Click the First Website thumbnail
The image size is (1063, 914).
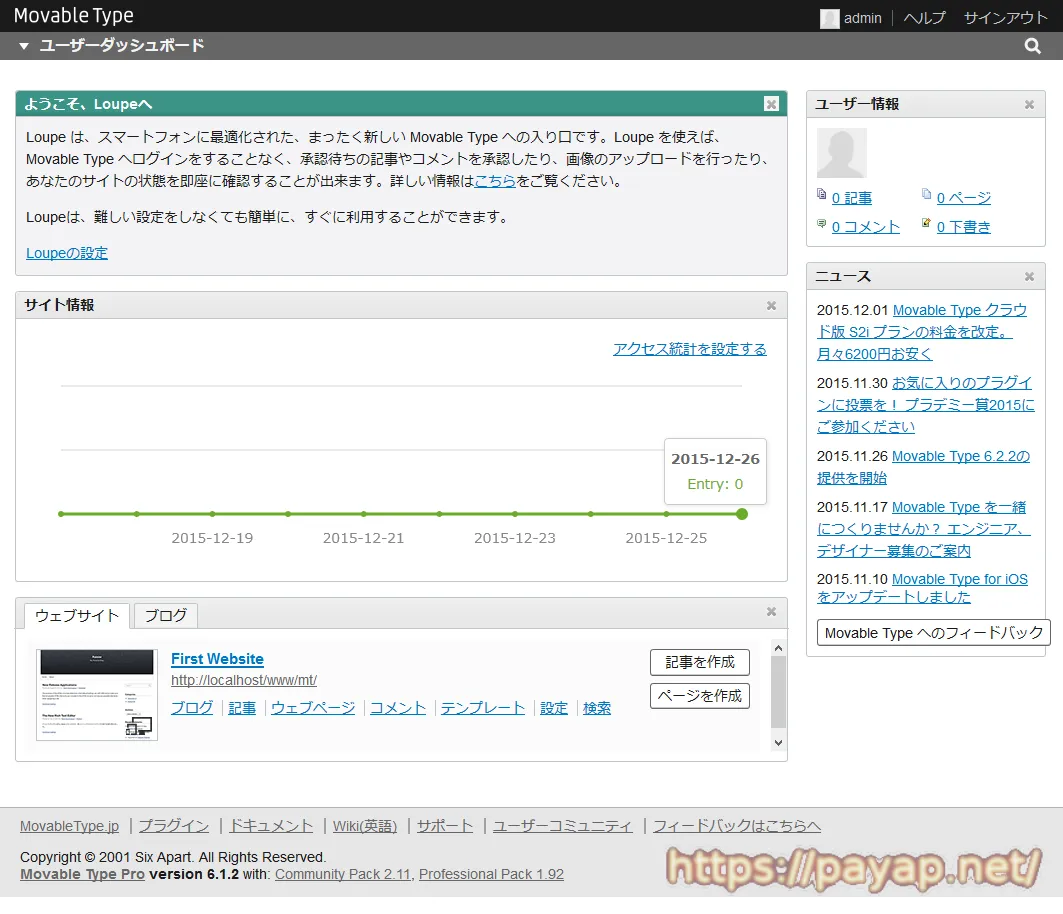(97, 694)
